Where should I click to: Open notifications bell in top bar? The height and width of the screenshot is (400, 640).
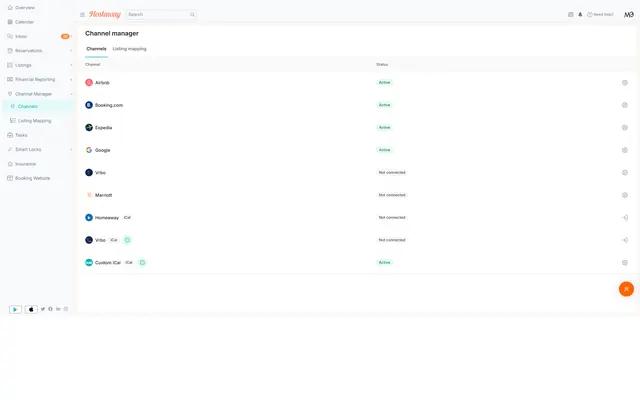click(x=580, y=14)
